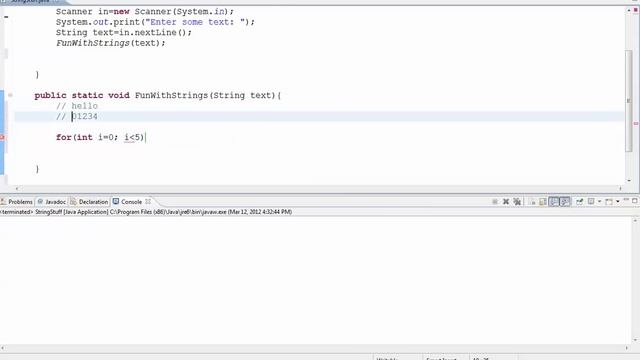Click the editor horizontal scroll-left arrow

[x=16, y=189]
